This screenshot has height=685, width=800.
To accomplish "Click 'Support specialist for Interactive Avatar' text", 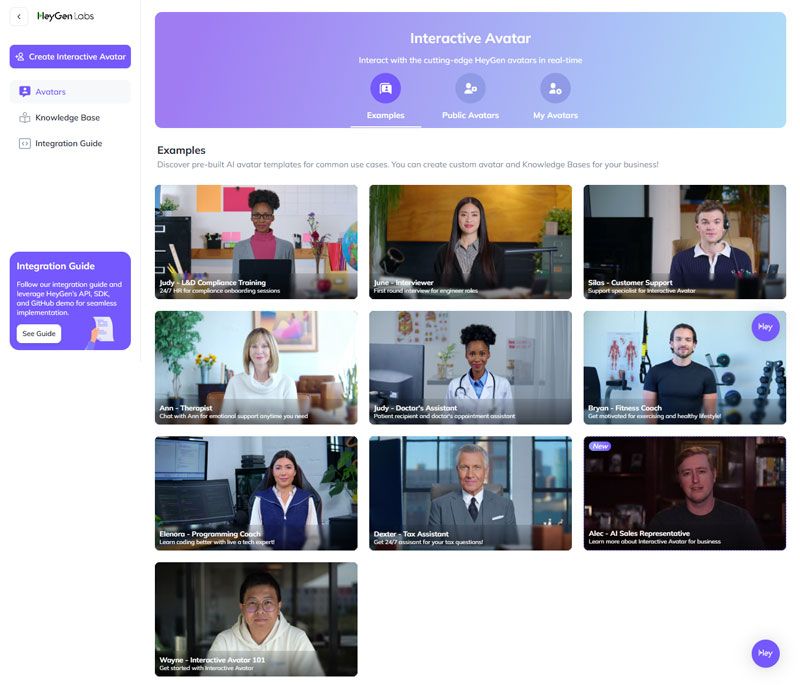I will (642, 291).
